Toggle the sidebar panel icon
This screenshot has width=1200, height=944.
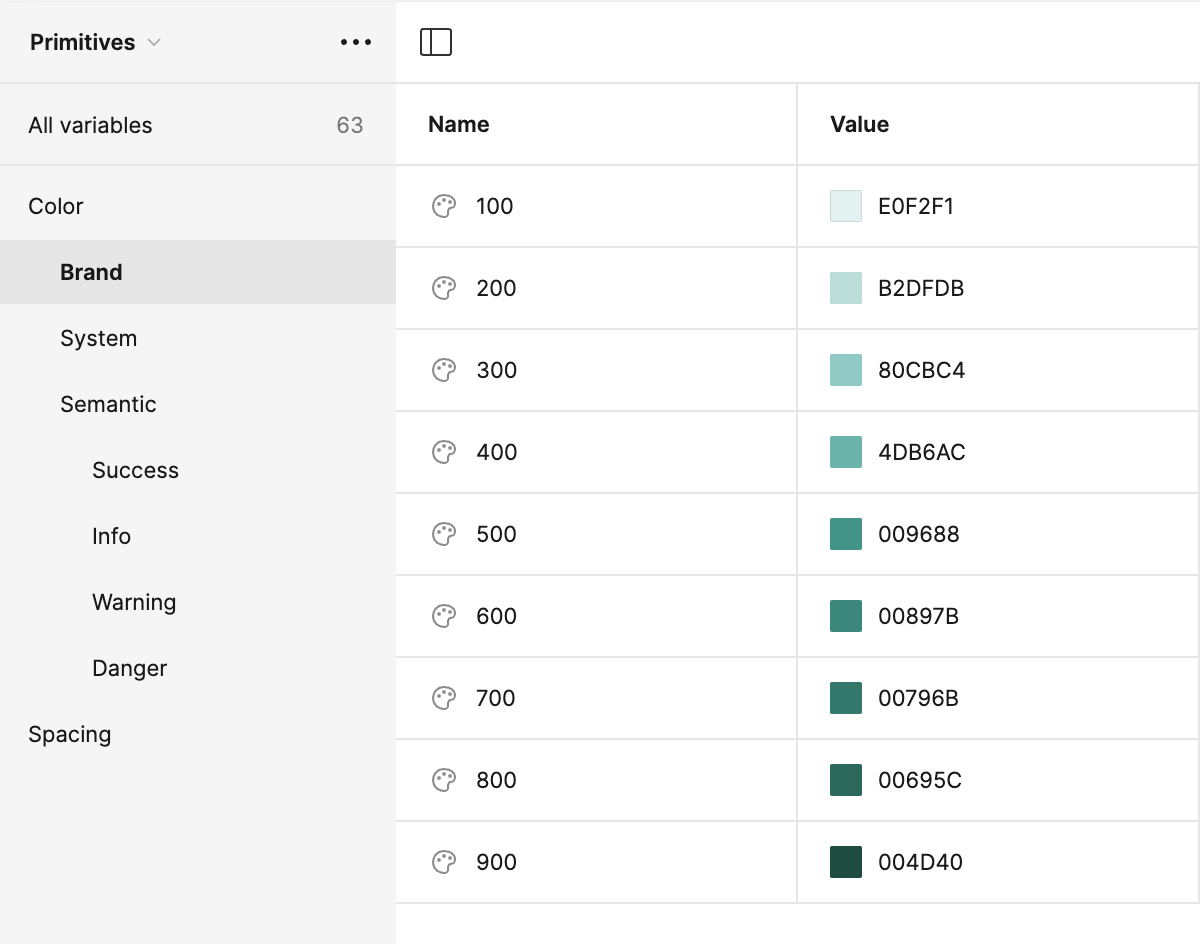pyautogui.click(x=436, y=42)
